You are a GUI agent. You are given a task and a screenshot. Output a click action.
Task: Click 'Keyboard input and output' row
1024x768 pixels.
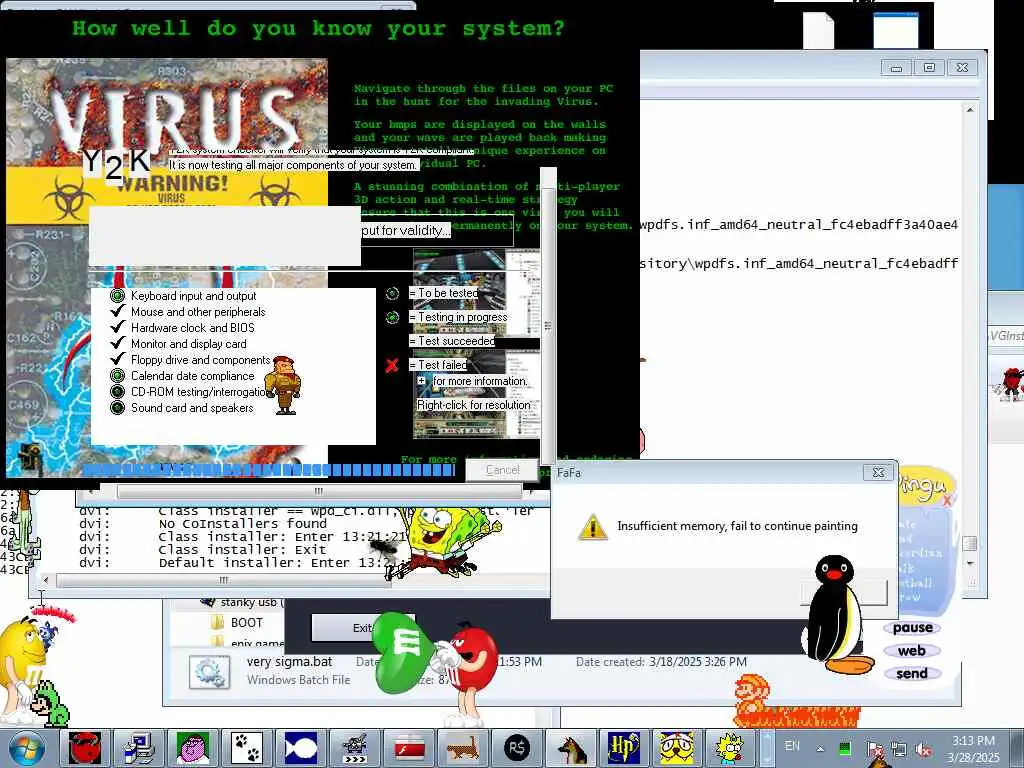[x=193, y=296]
